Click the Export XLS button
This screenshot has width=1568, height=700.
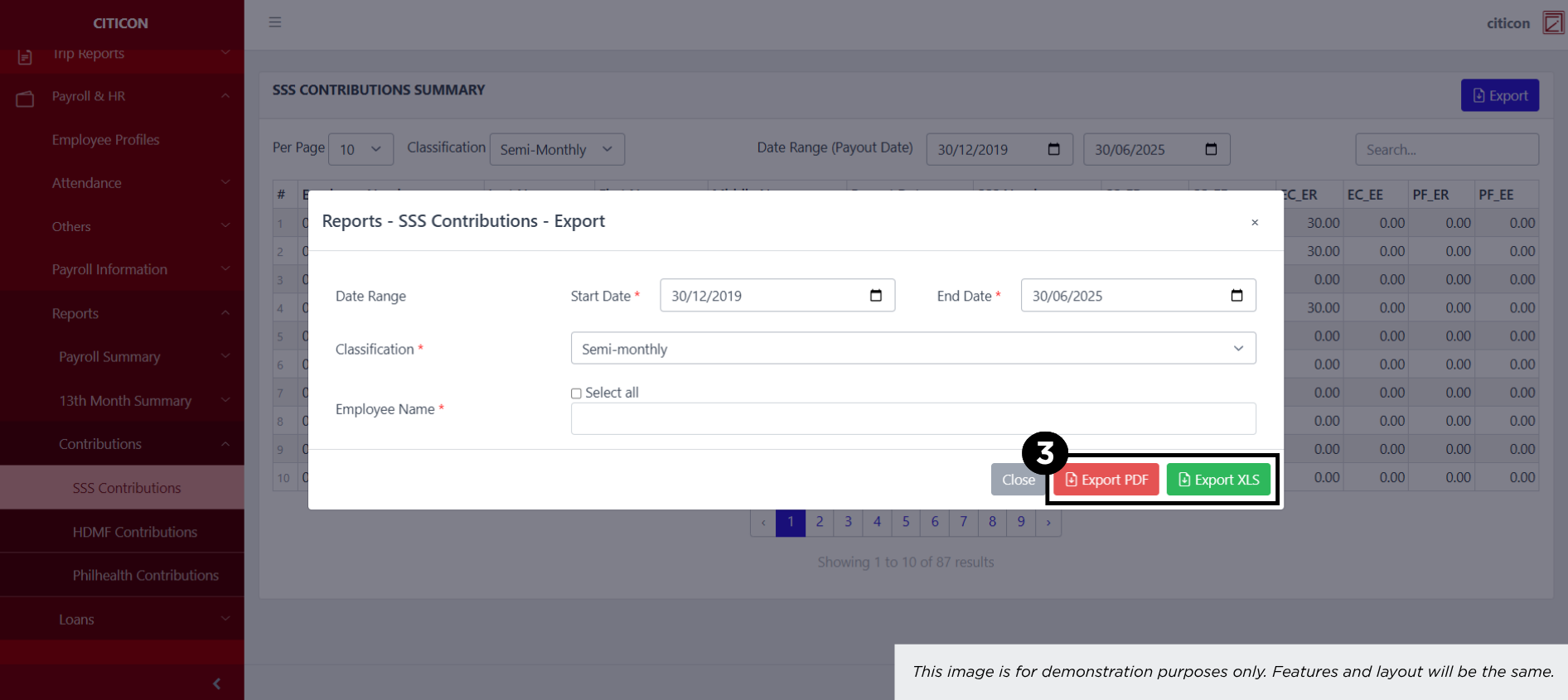(1218, 480)
